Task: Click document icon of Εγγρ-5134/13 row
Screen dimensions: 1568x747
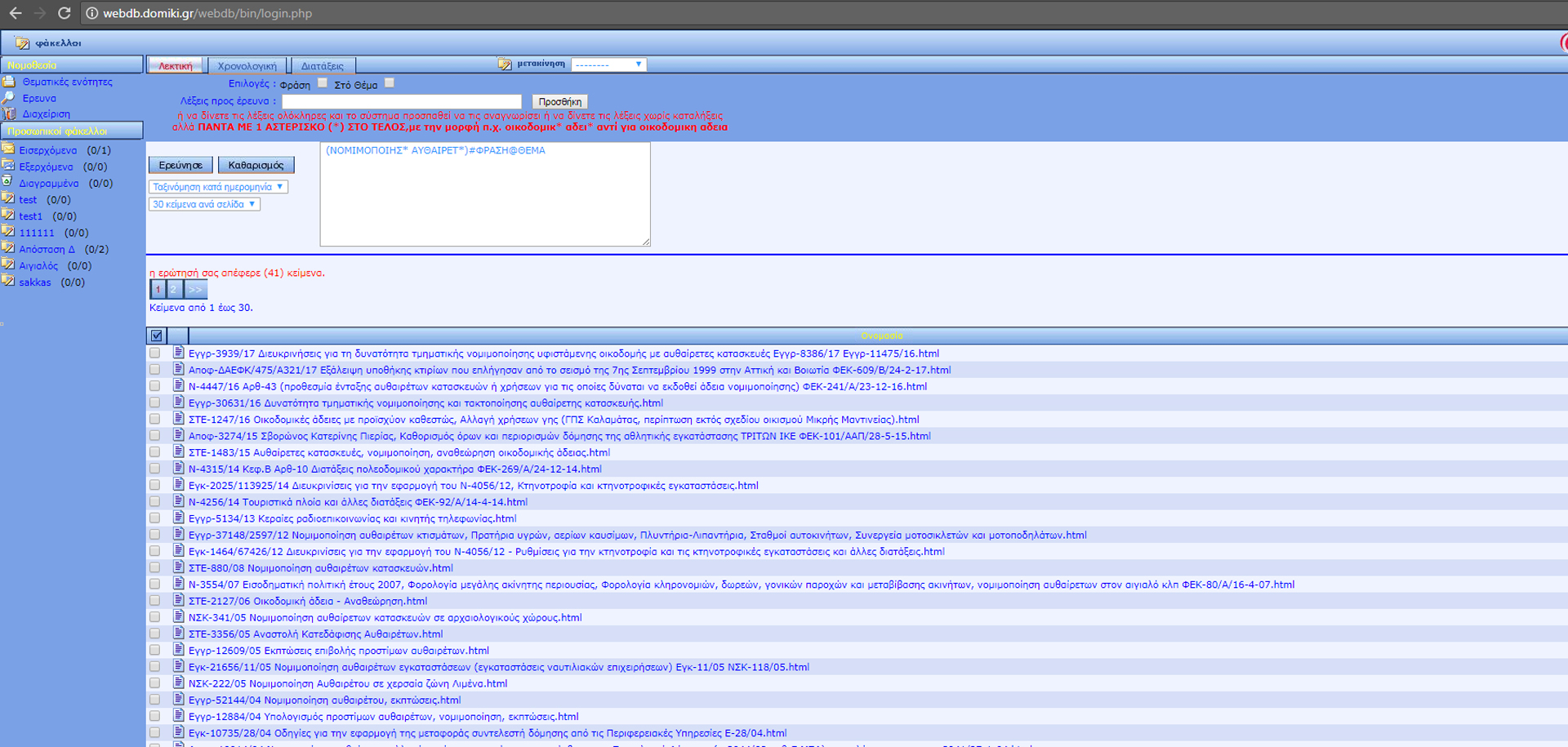Action: [x=178, y=518]
